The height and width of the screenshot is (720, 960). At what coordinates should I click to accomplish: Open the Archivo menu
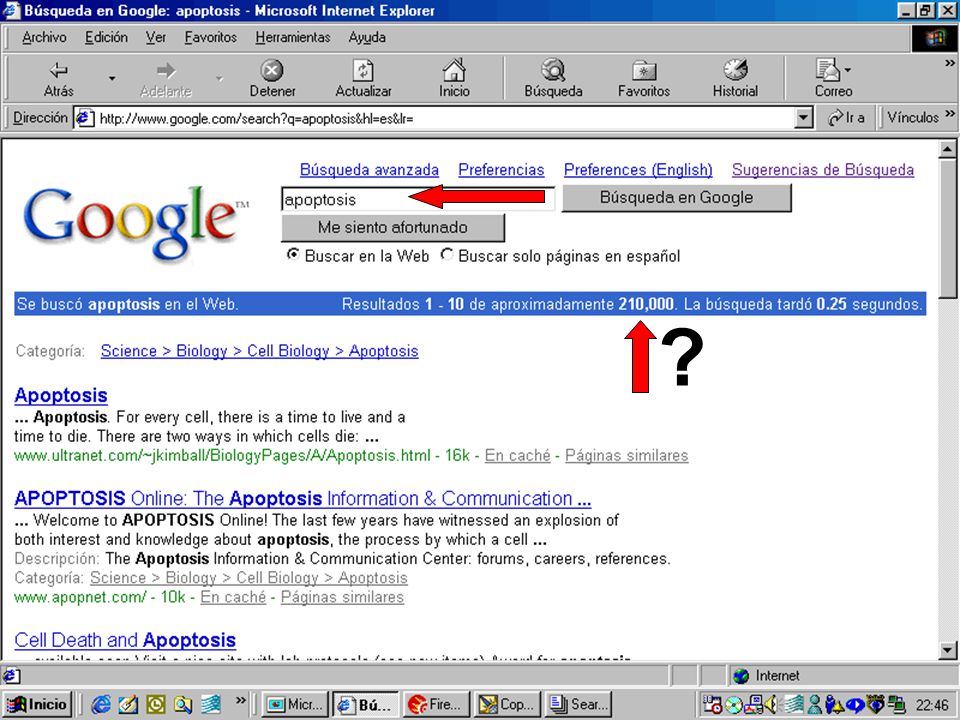[x=44, y=37]
